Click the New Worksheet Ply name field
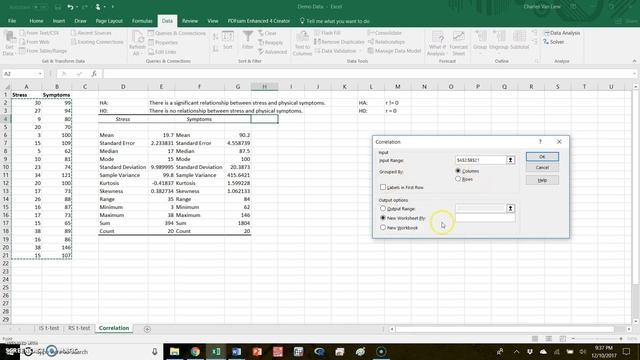This screenshot has height=360, width=640. [x=485, y=218]
